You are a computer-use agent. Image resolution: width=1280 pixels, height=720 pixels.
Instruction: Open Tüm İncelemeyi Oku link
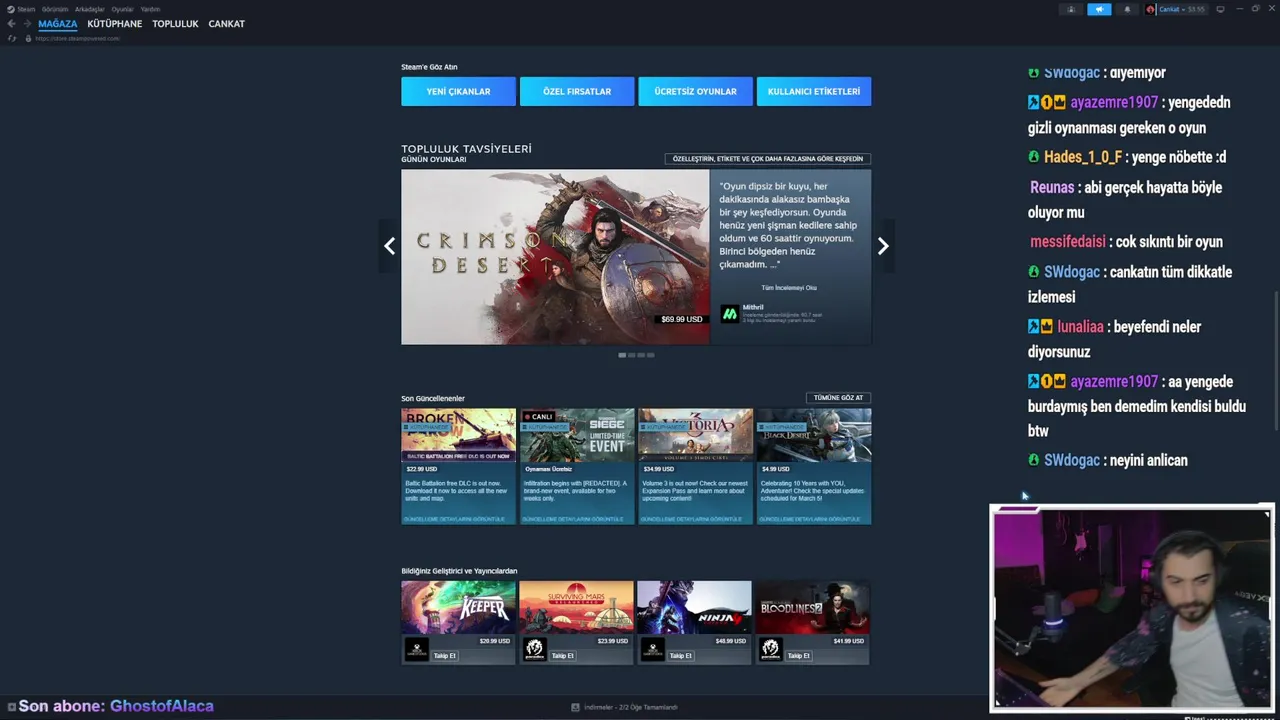(x=789, y=288)
